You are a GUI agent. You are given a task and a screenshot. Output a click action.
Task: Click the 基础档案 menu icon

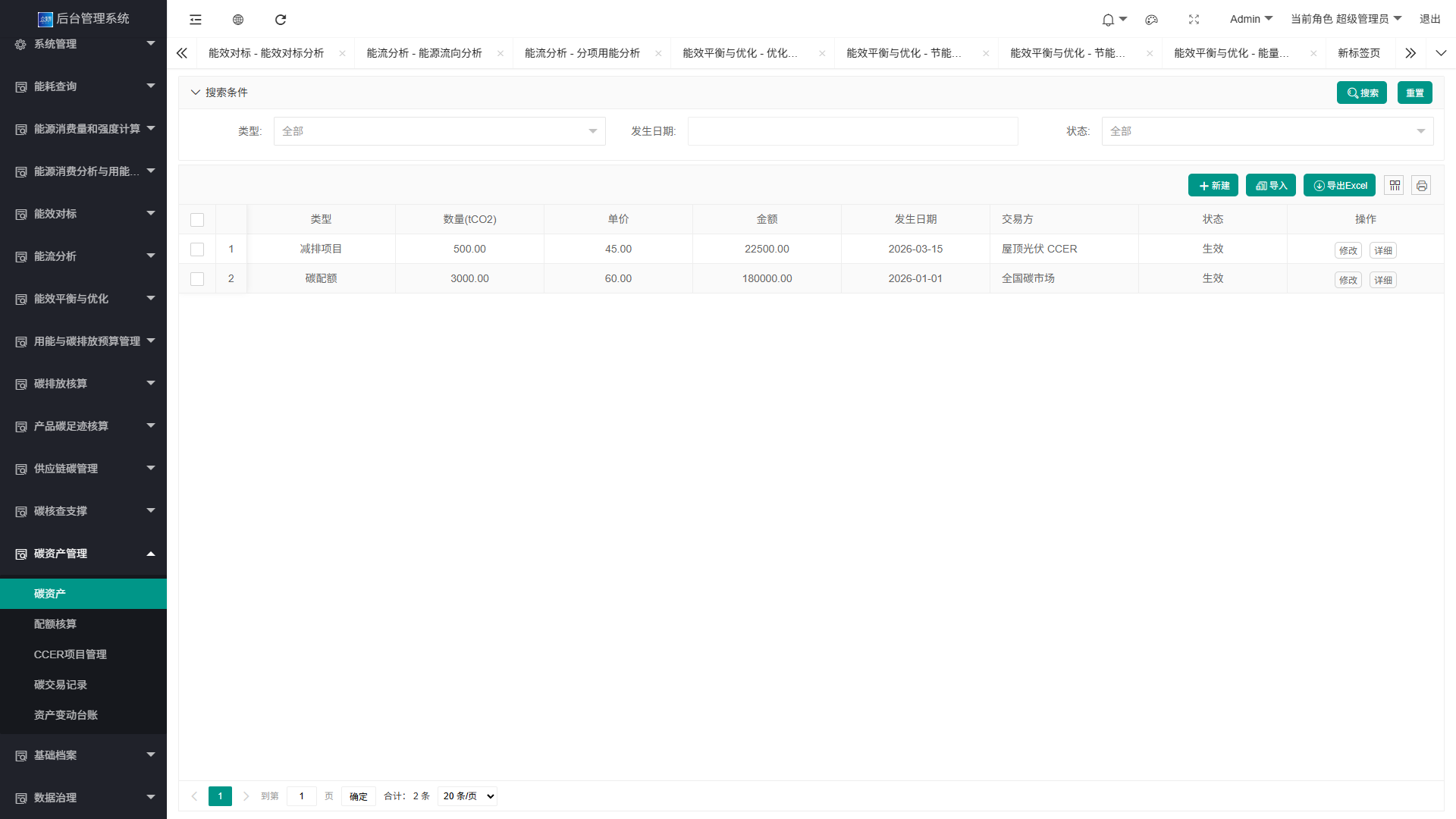click(x=20, y=755)
